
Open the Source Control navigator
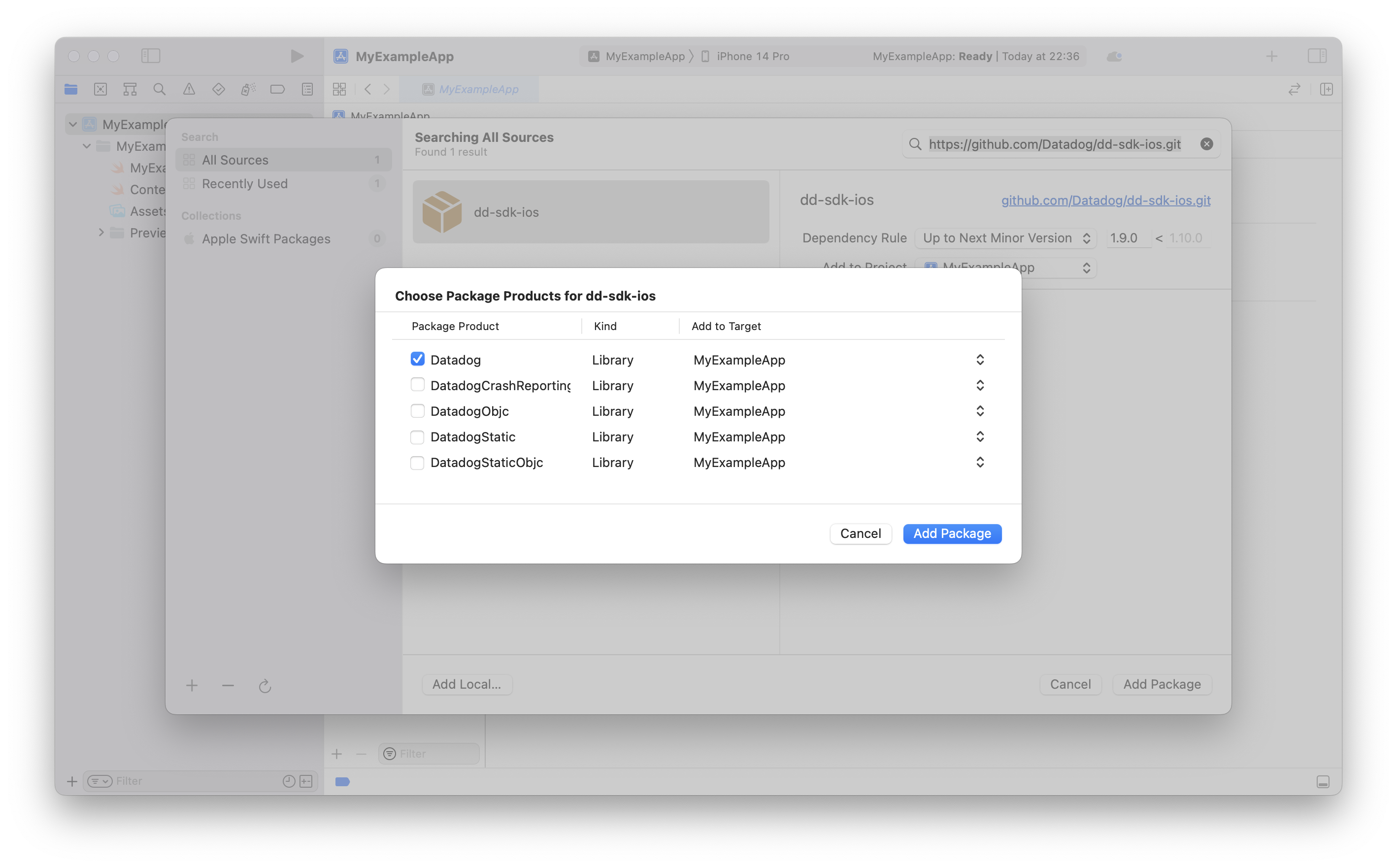point(100,89)
